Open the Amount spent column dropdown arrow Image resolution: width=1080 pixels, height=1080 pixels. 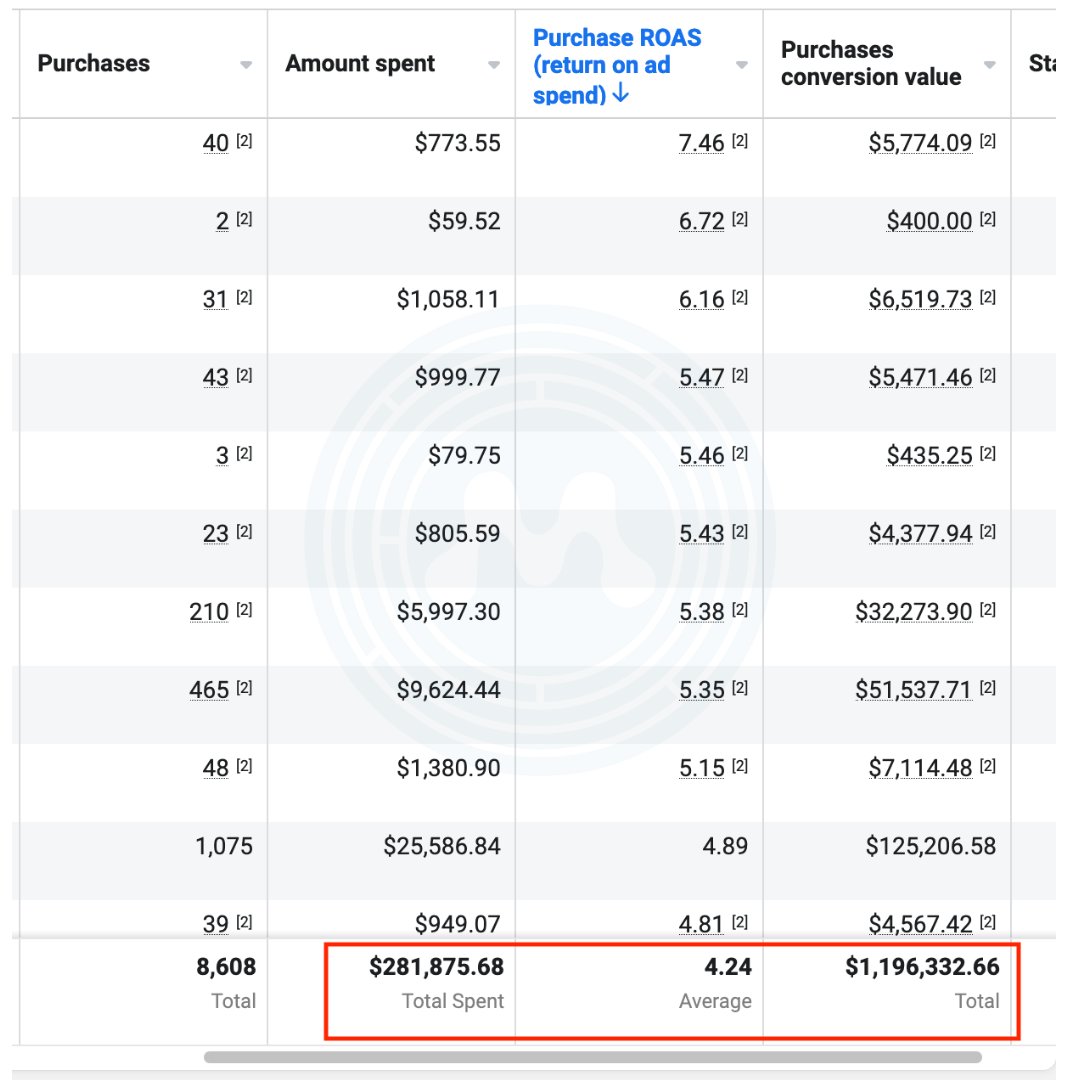coord(494,65)
